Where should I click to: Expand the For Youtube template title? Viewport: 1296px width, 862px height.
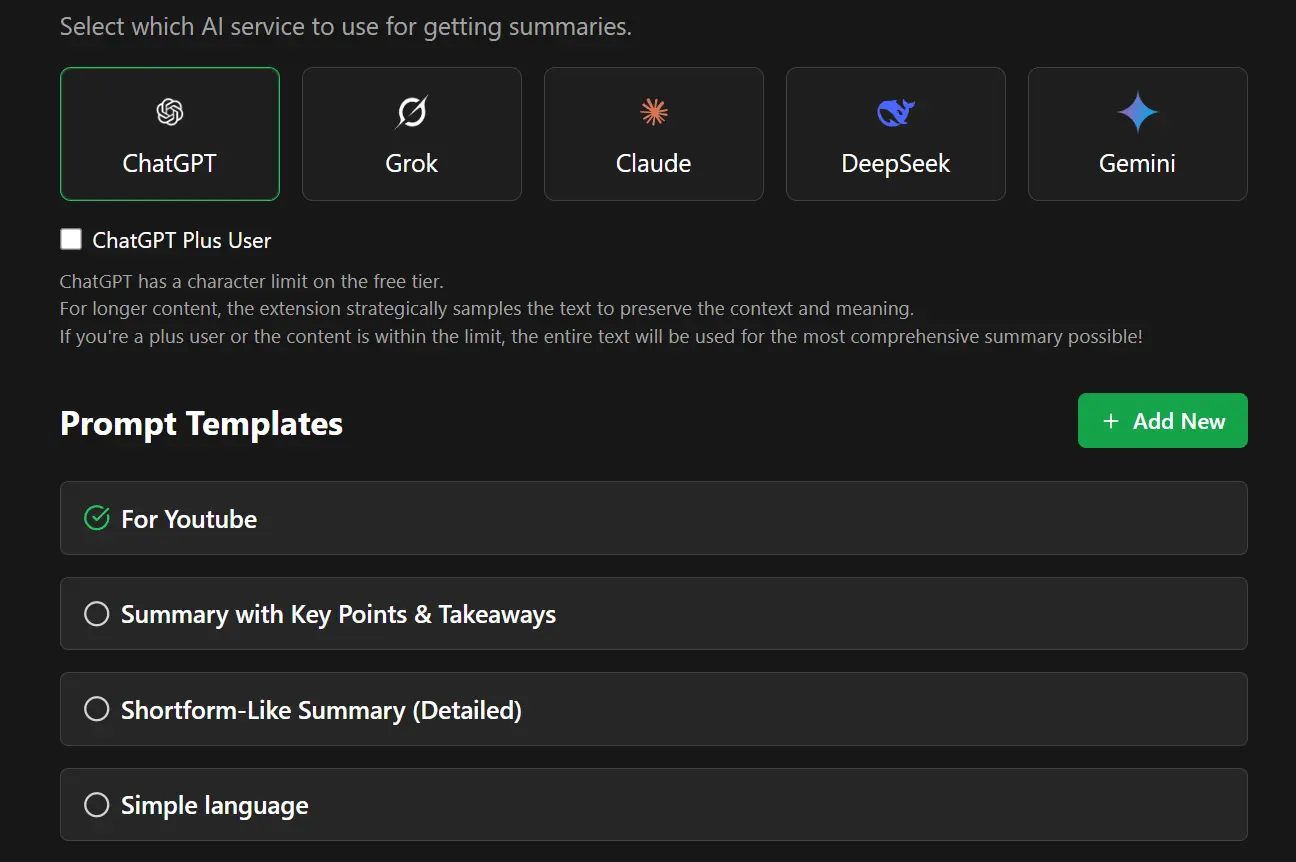pos(189,519)
